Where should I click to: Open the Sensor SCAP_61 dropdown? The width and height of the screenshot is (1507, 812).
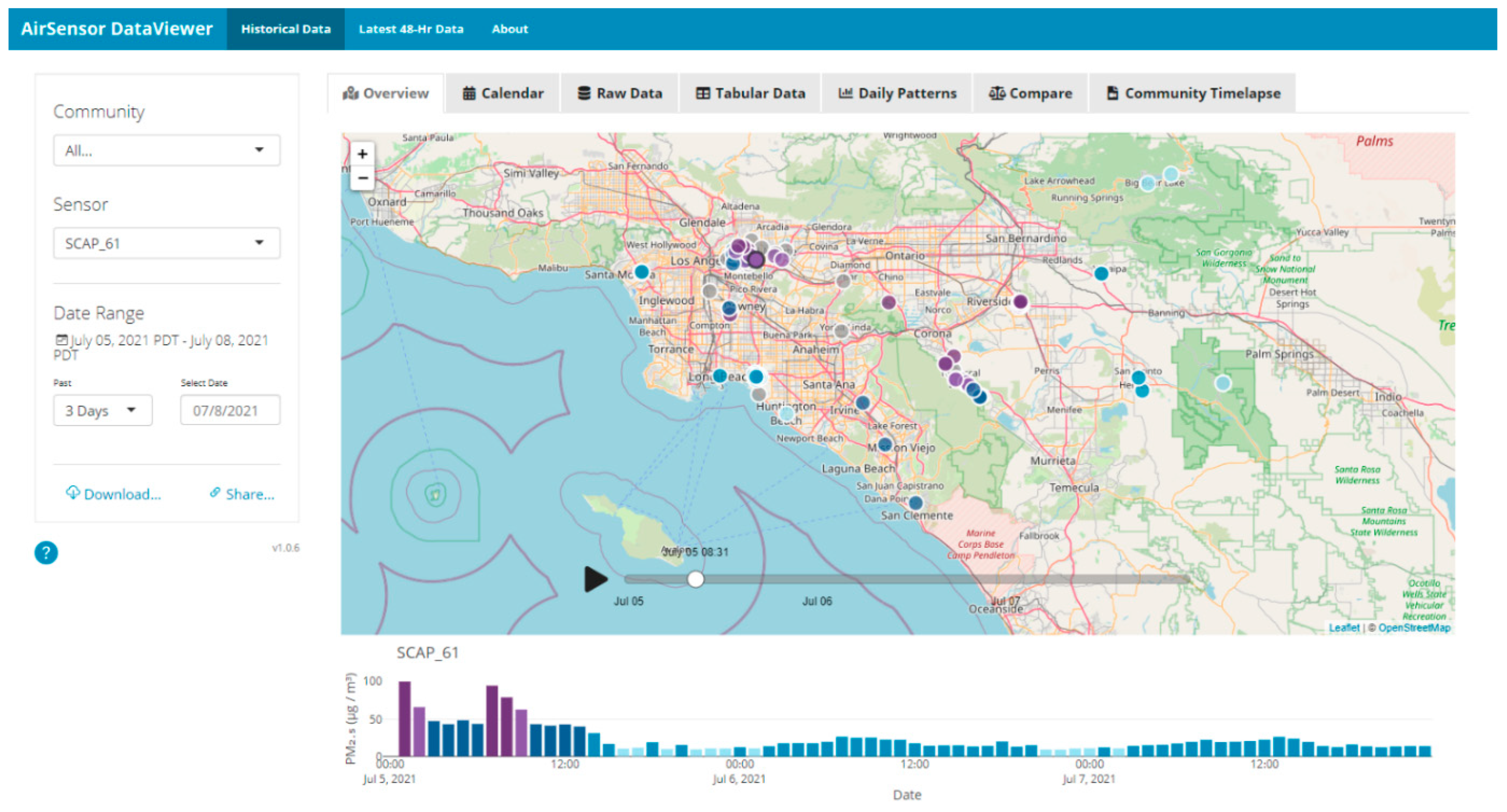(x=167, y=244)
